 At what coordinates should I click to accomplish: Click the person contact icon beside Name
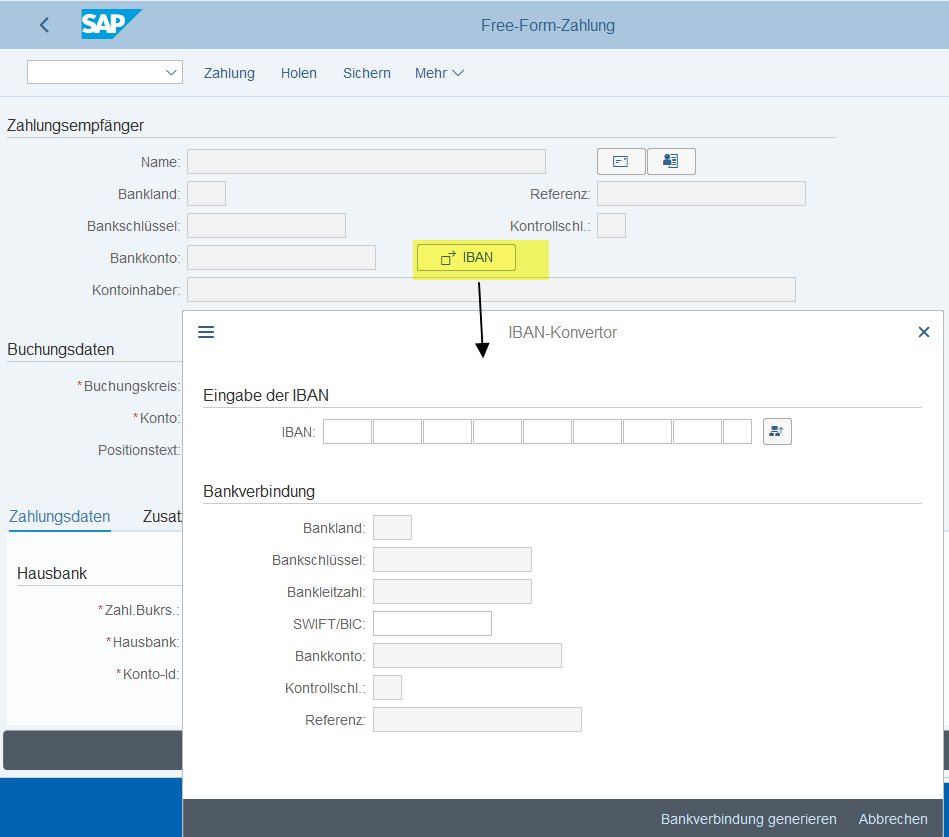[671, 162]
